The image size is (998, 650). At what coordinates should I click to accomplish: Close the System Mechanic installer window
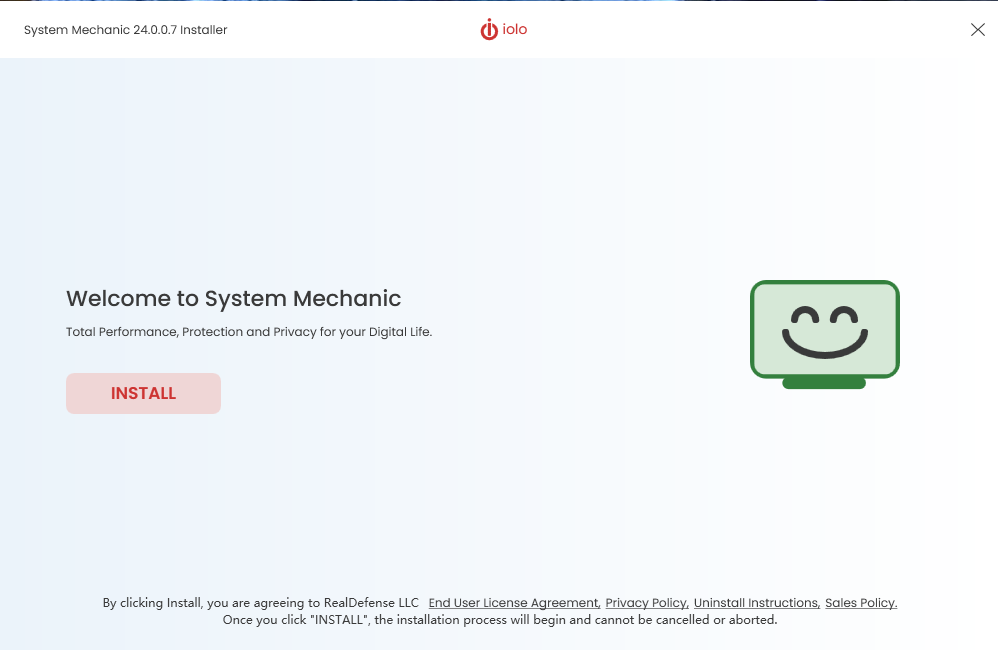[x=977, y=29]
